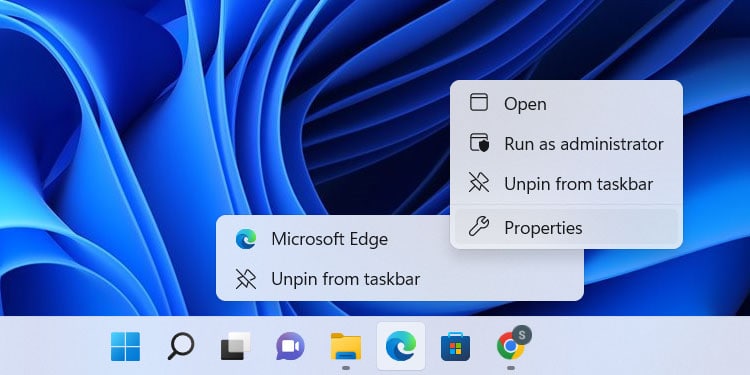This screenshot has width=750, height=375.
Task: Click the window icon beside Open
Action: (x=479, y=102)
